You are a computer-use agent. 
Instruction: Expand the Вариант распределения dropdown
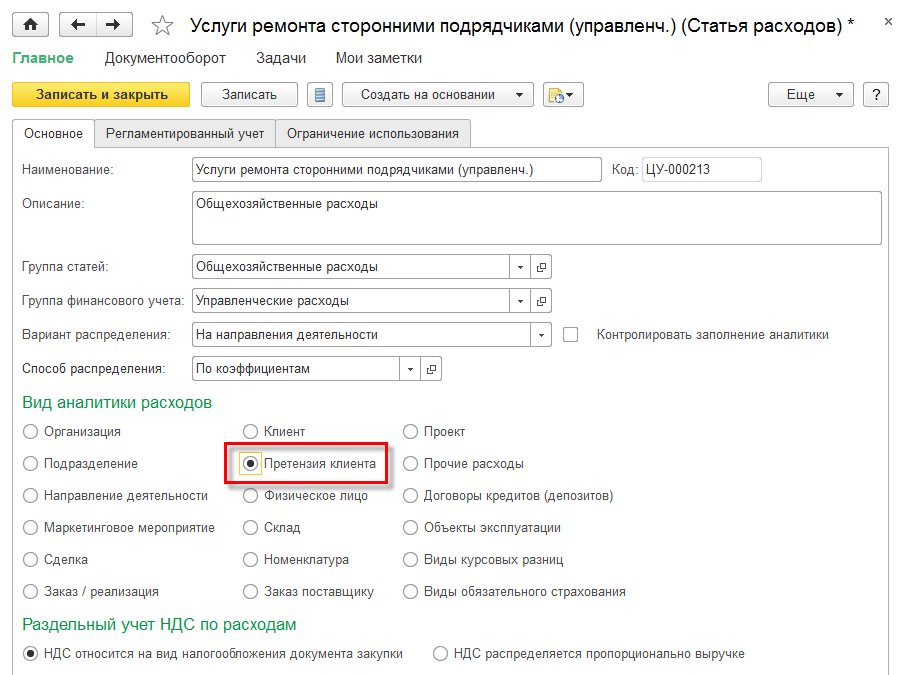541,335
